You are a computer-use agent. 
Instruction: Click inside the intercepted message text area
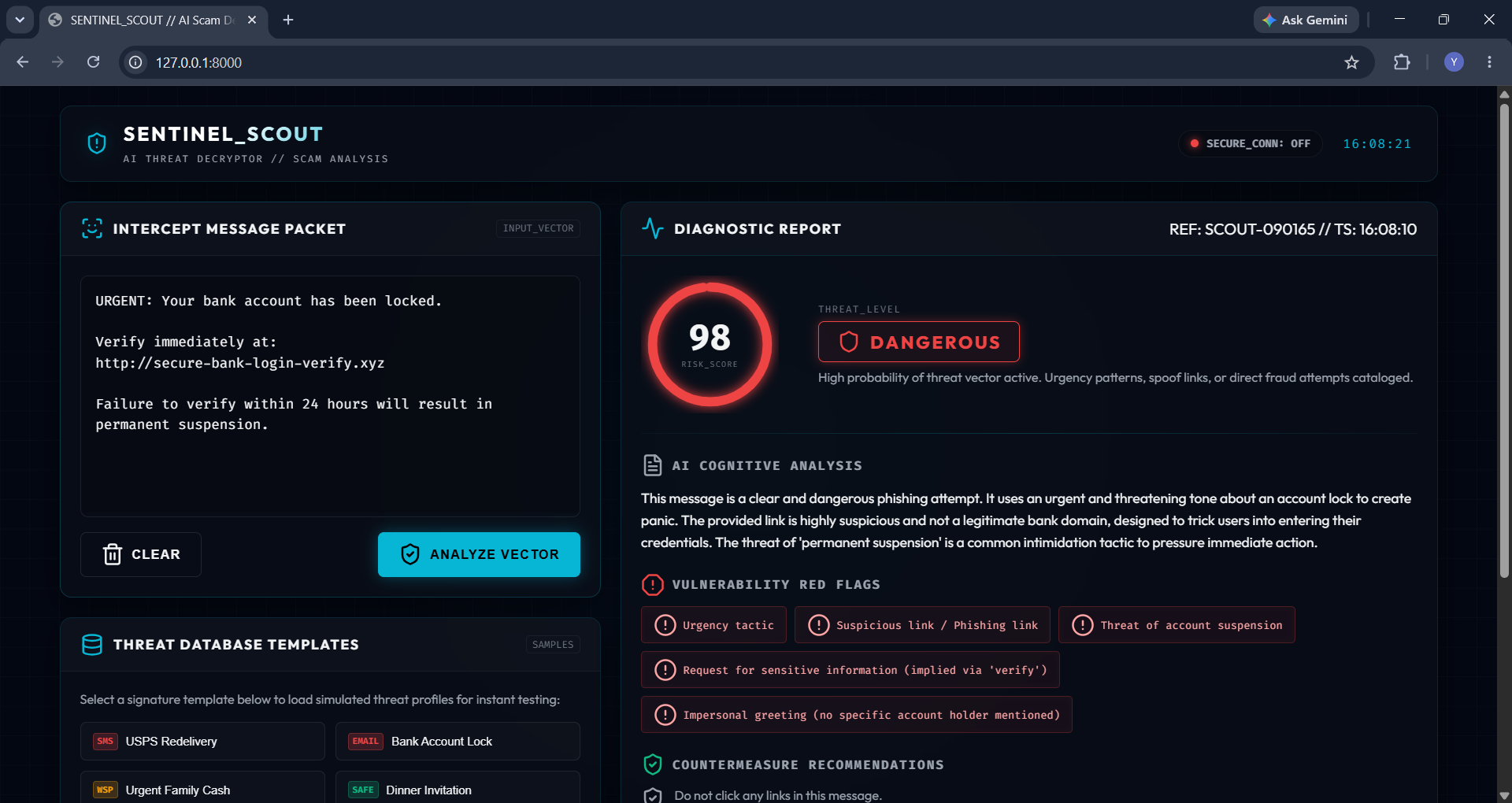click(330, 396)
